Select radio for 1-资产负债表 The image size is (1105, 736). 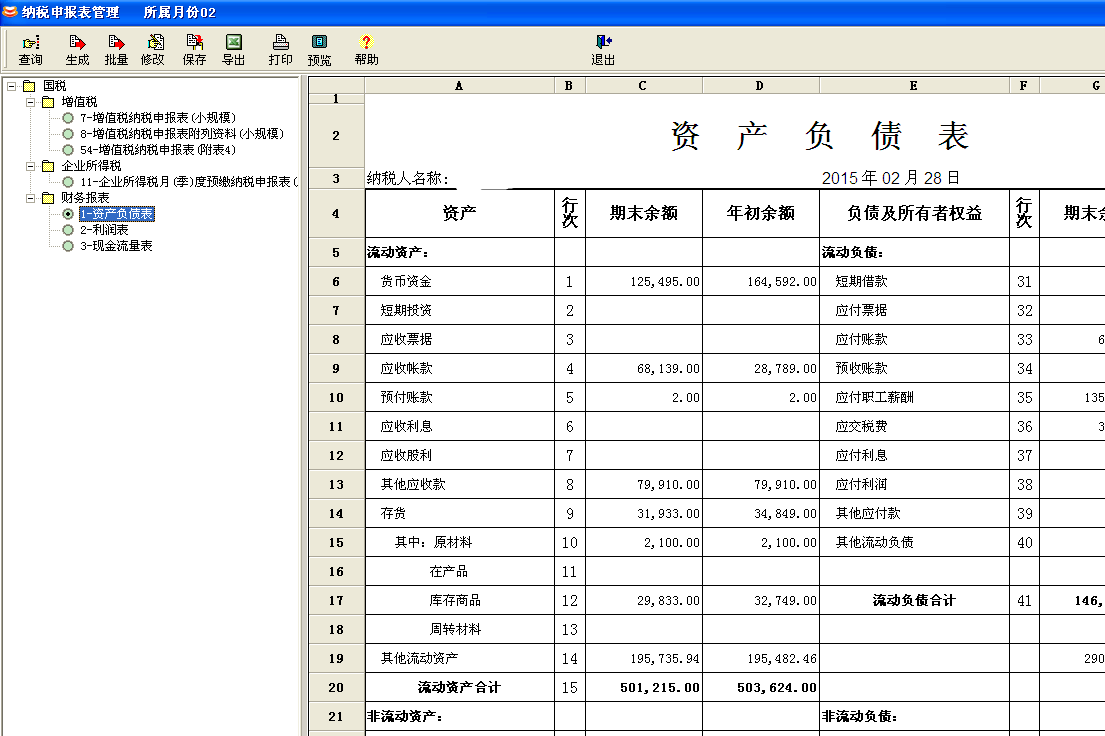coord(68,214)
